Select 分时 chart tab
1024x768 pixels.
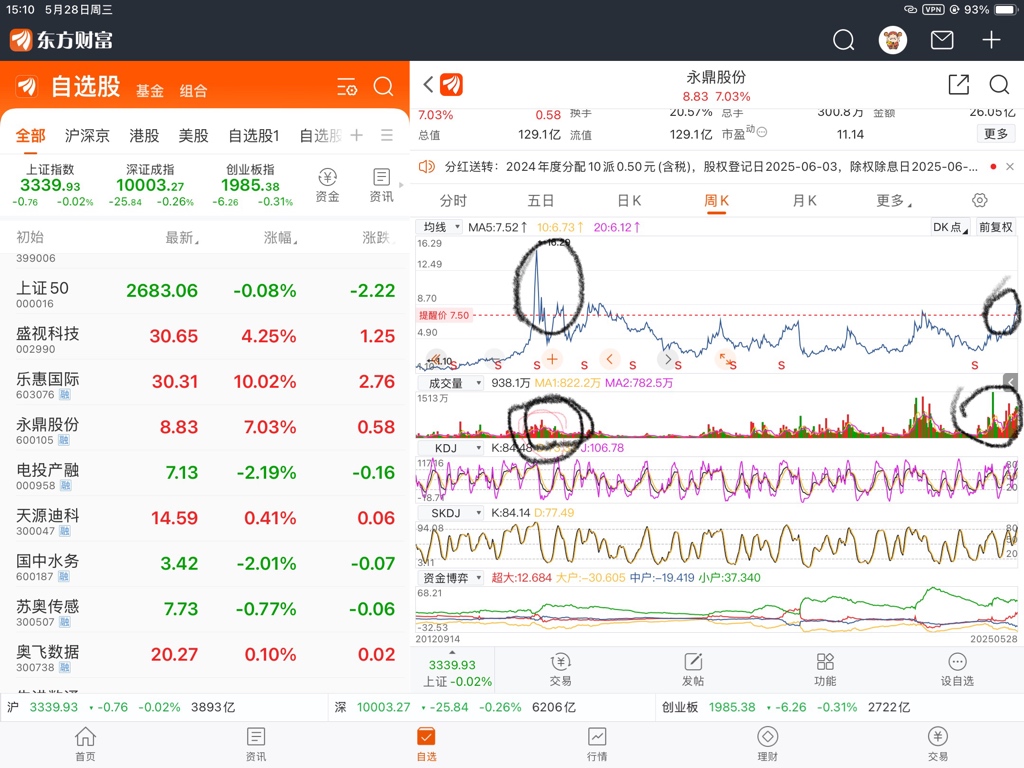[x=453, y=200]
